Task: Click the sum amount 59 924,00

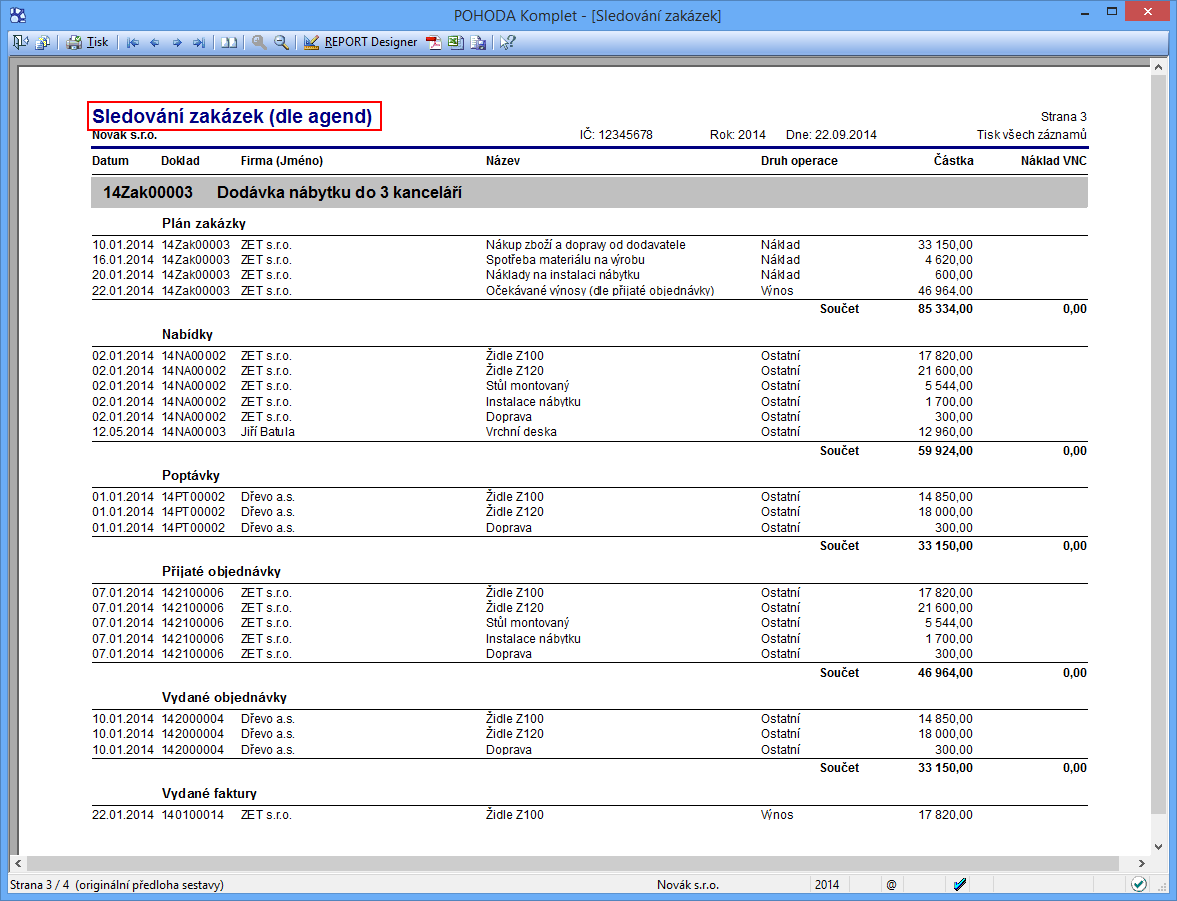Action: point(945,450)
